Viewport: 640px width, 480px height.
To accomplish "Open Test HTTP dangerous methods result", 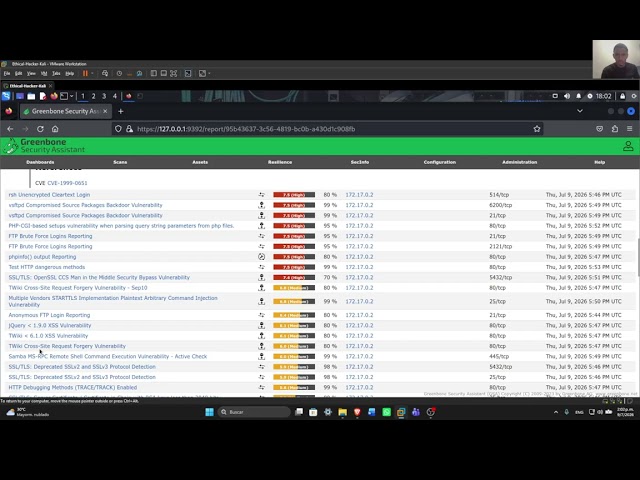I will pyautogui.click(x=47, y=267).
